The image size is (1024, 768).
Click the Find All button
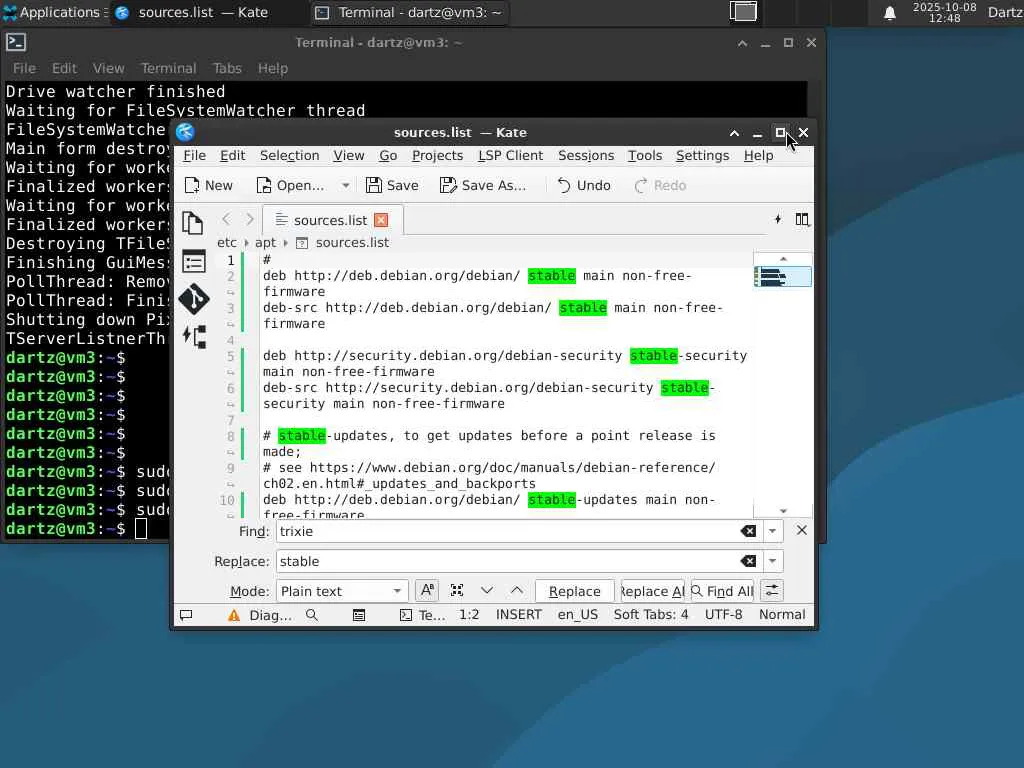point(722,591)
